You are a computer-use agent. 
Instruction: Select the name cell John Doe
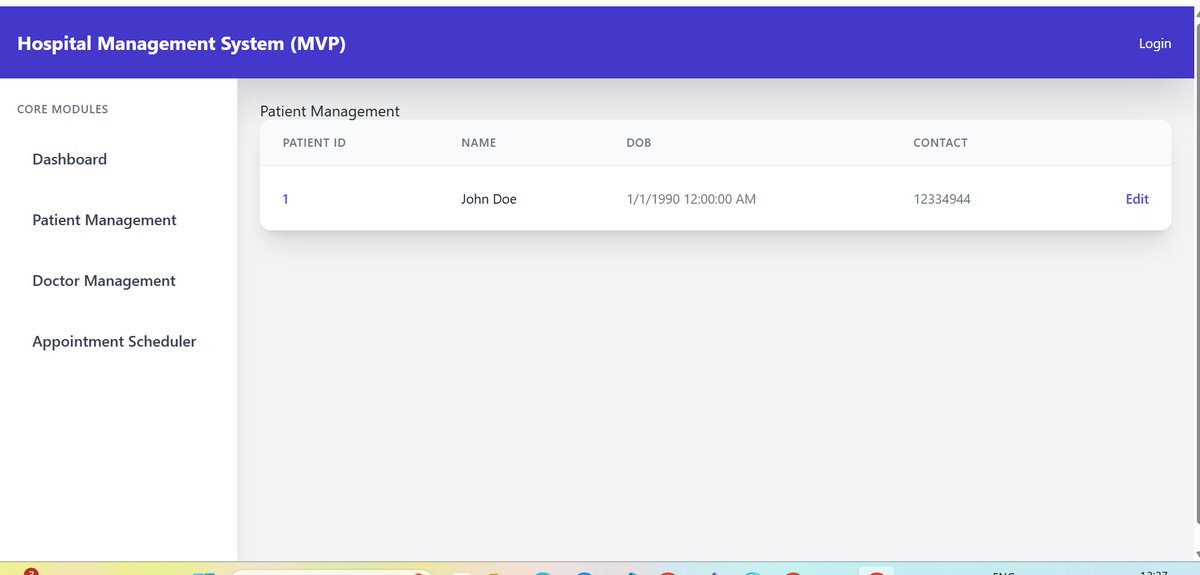[489, 199]
